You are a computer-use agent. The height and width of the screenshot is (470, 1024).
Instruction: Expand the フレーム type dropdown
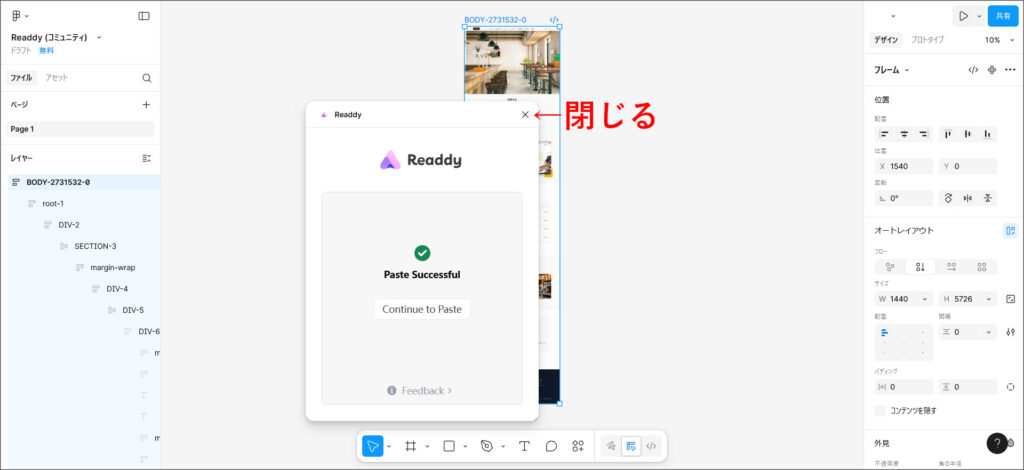892,70
